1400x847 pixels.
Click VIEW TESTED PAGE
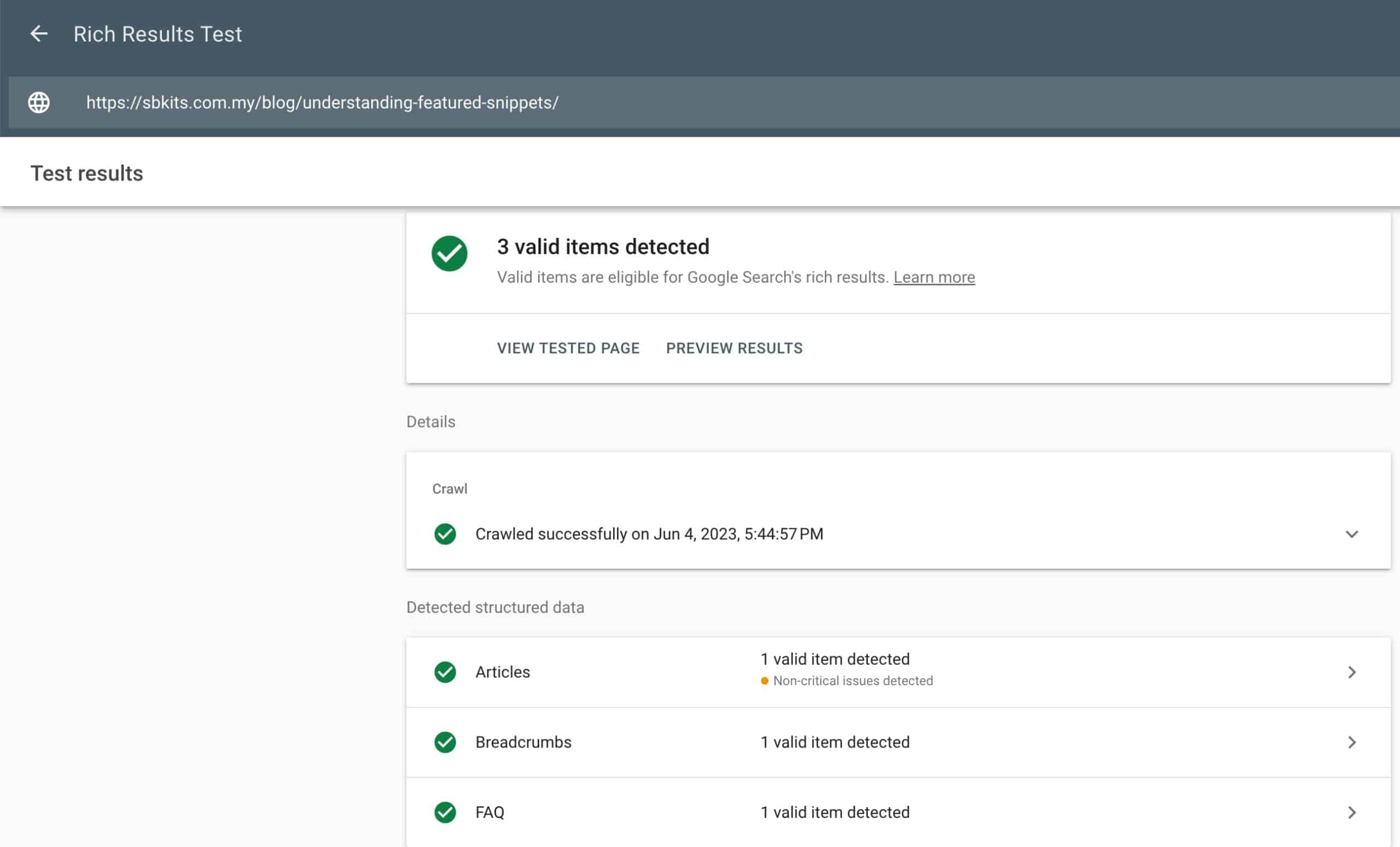(568, 348)
